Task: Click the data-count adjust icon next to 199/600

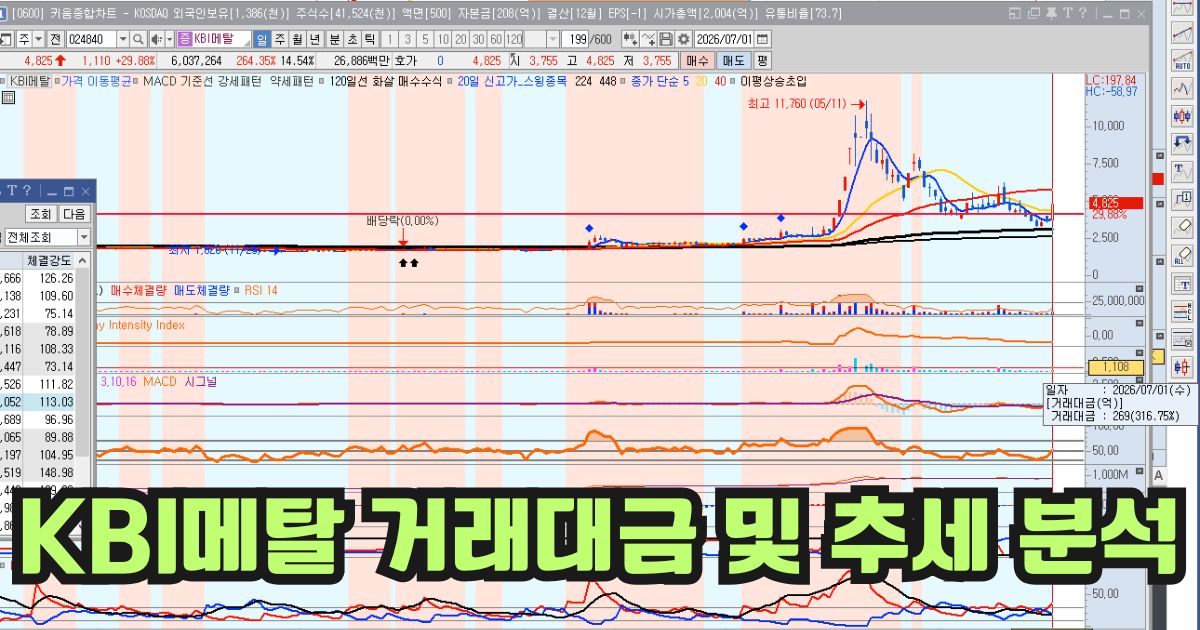Action: (x=629, y=39)
